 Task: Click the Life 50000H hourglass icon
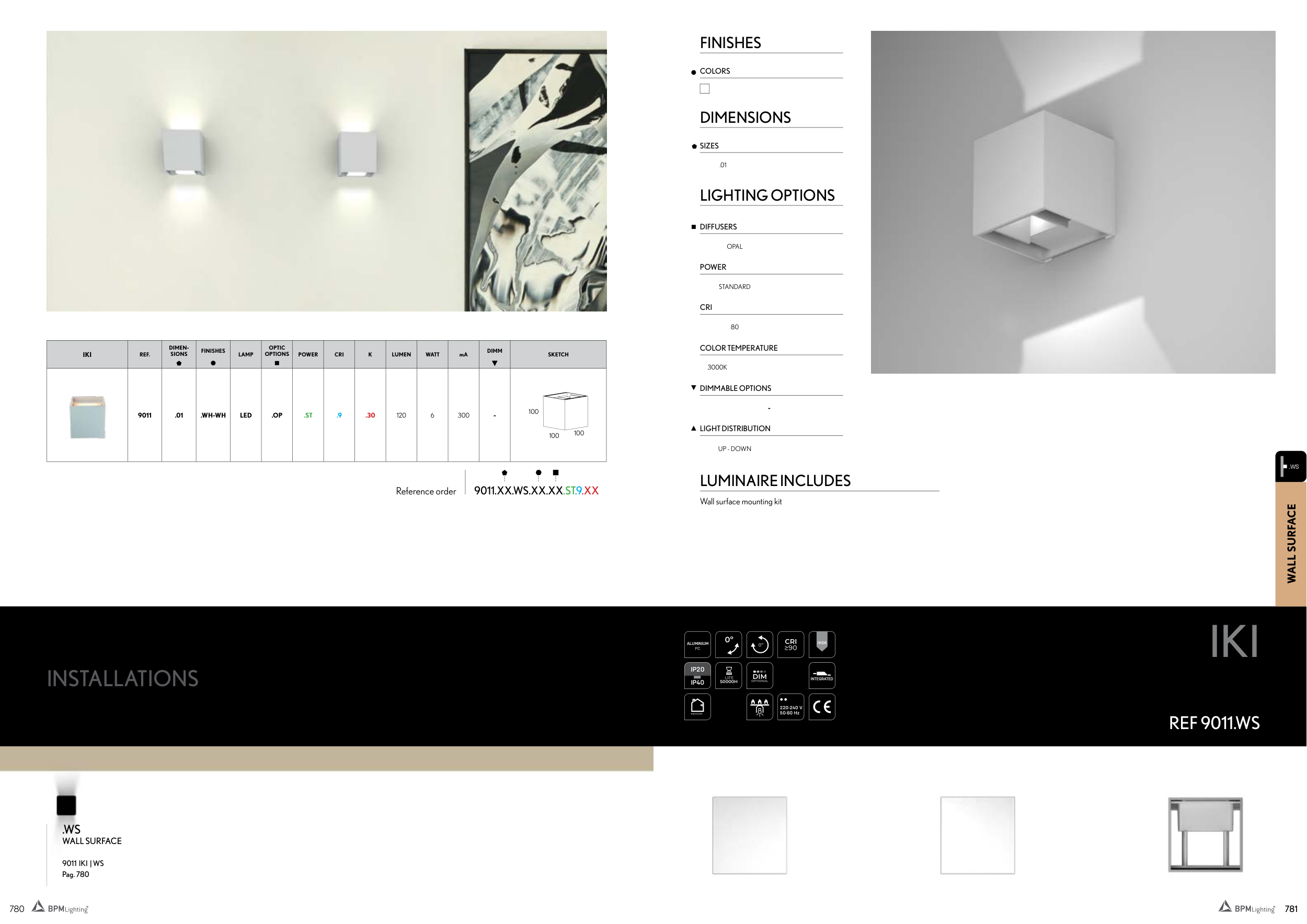click(x=729, y=676)
